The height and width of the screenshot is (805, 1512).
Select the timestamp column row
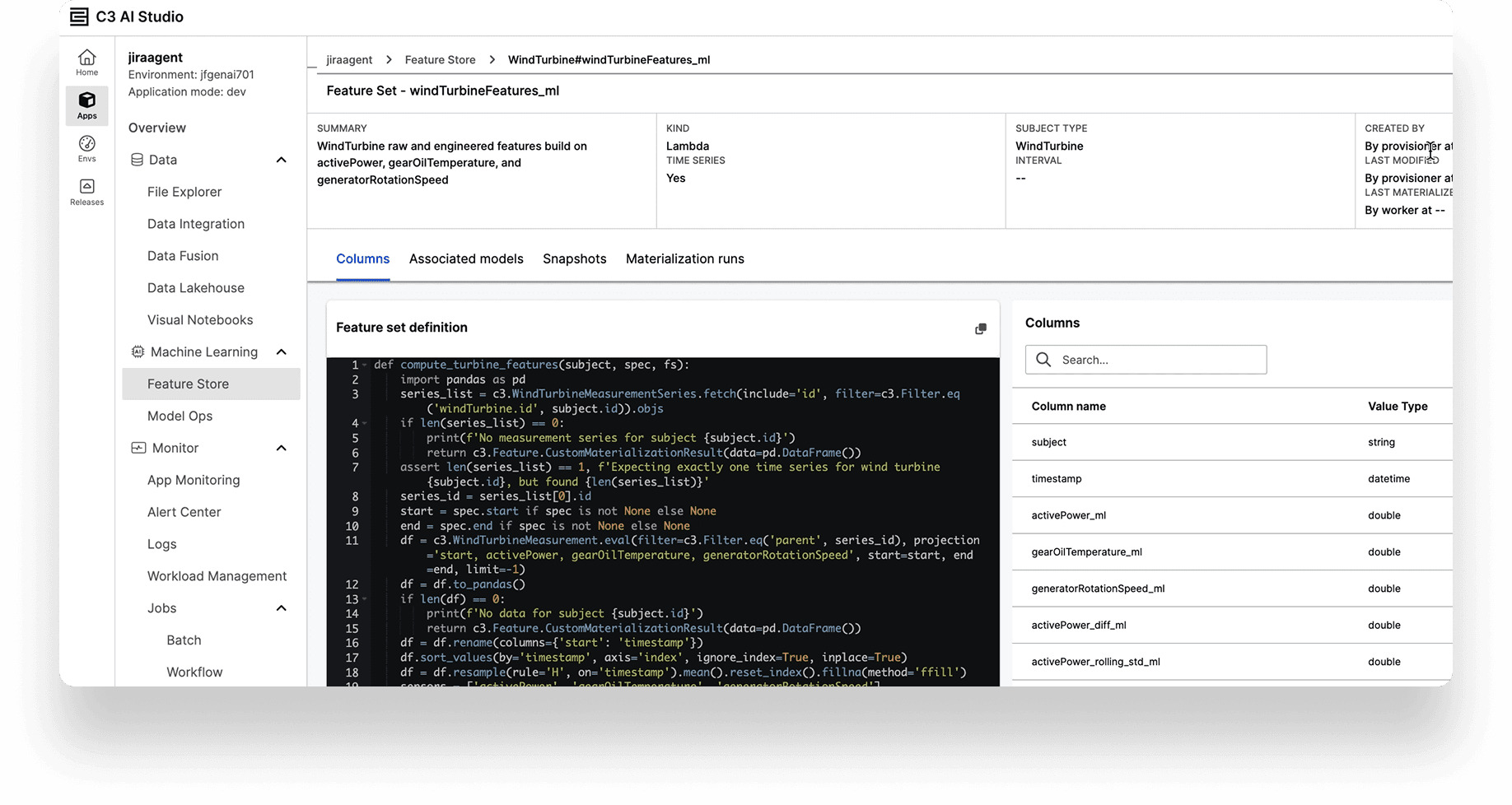pyautogui.click(x=1232, y=479)
